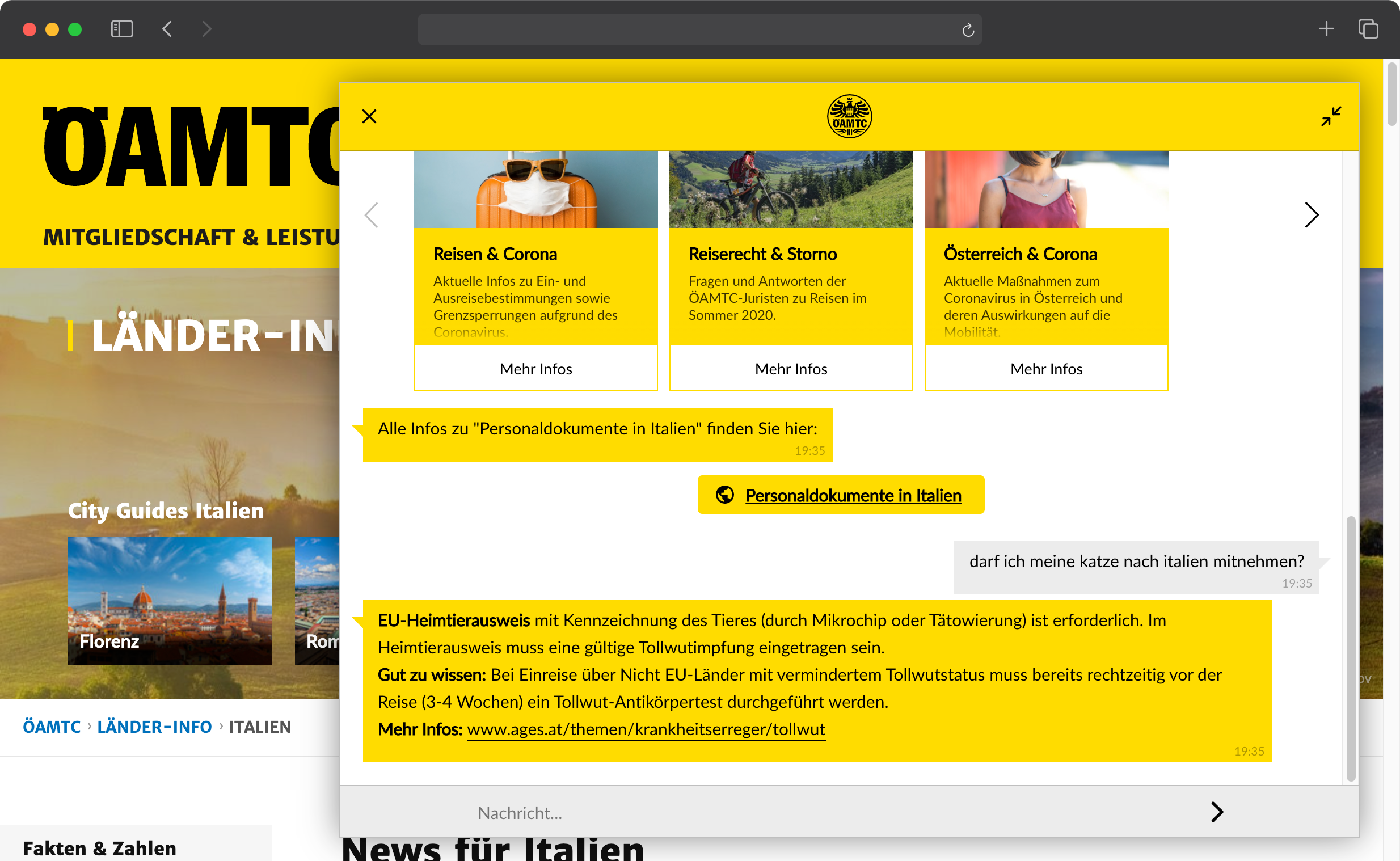
Task: Show previous carousel cards with left chevron
Action: tap(371, 216)
